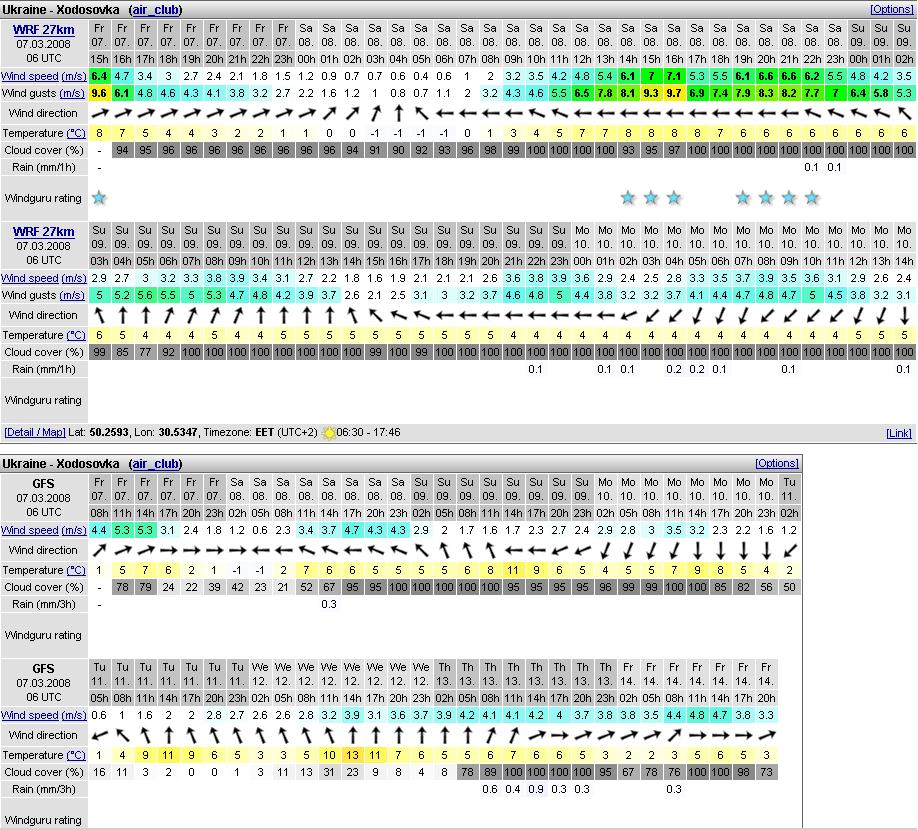Viewport: 918px width, 830px height.
Task: Click yellow 9.7 wind gust cell
Action: (x=674, y=93)
